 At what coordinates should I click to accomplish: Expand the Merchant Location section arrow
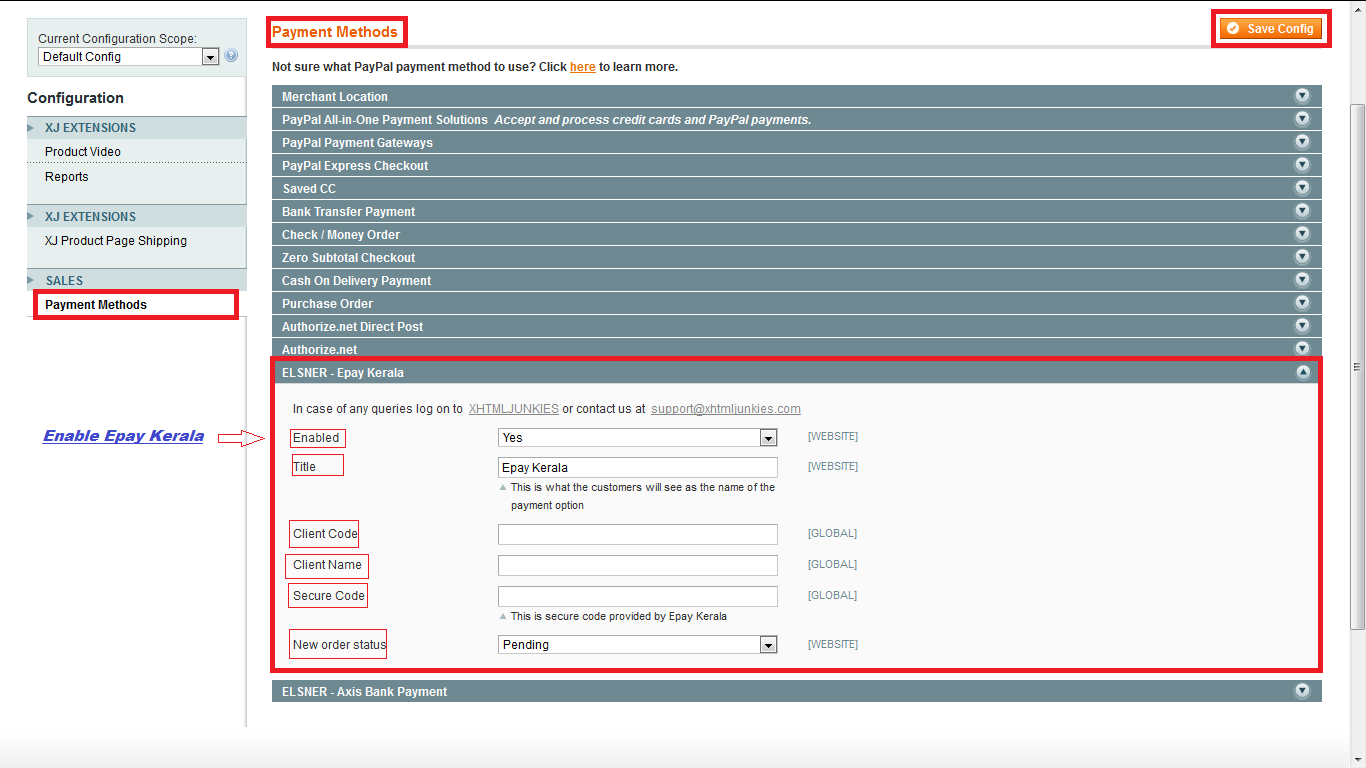pyautogui.click(x=1302, y=96)
